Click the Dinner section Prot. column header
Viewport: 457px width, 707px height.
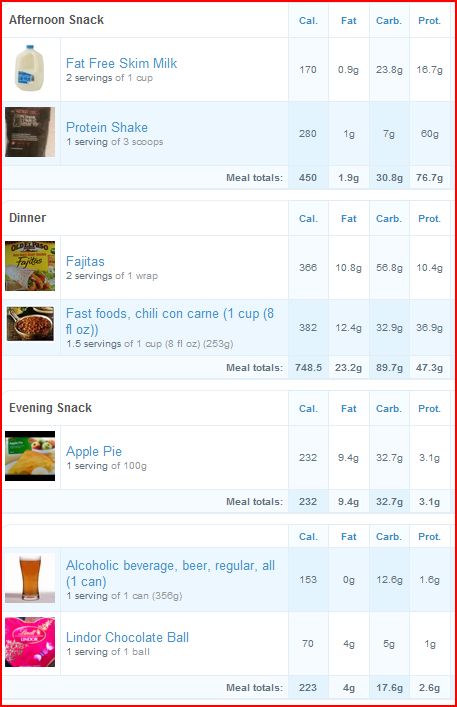[430, 219]
